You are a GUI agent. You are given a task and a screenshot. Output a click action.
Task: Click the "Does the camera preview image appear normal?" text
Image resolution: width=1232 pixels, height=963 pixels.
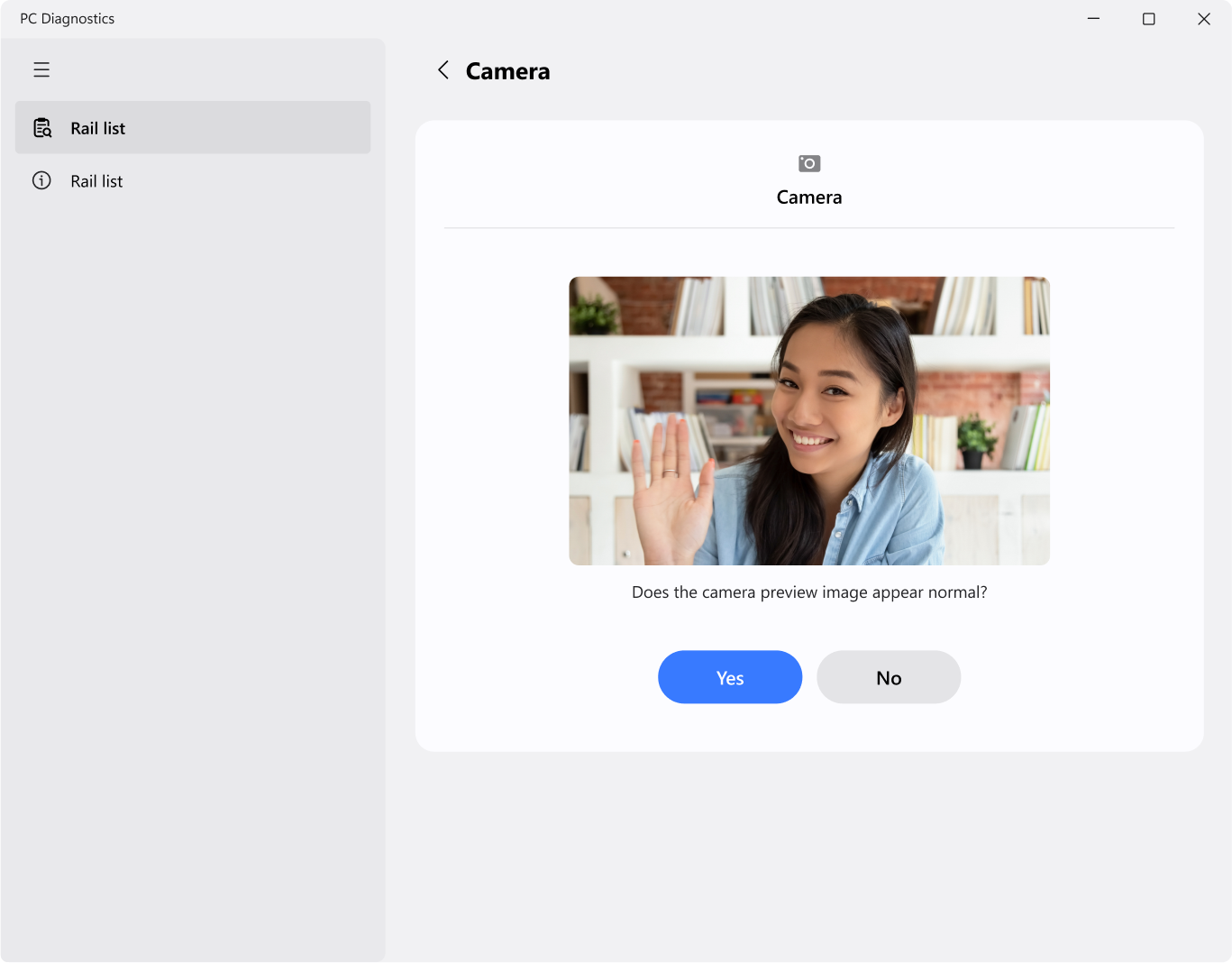[x=809, y=592]
